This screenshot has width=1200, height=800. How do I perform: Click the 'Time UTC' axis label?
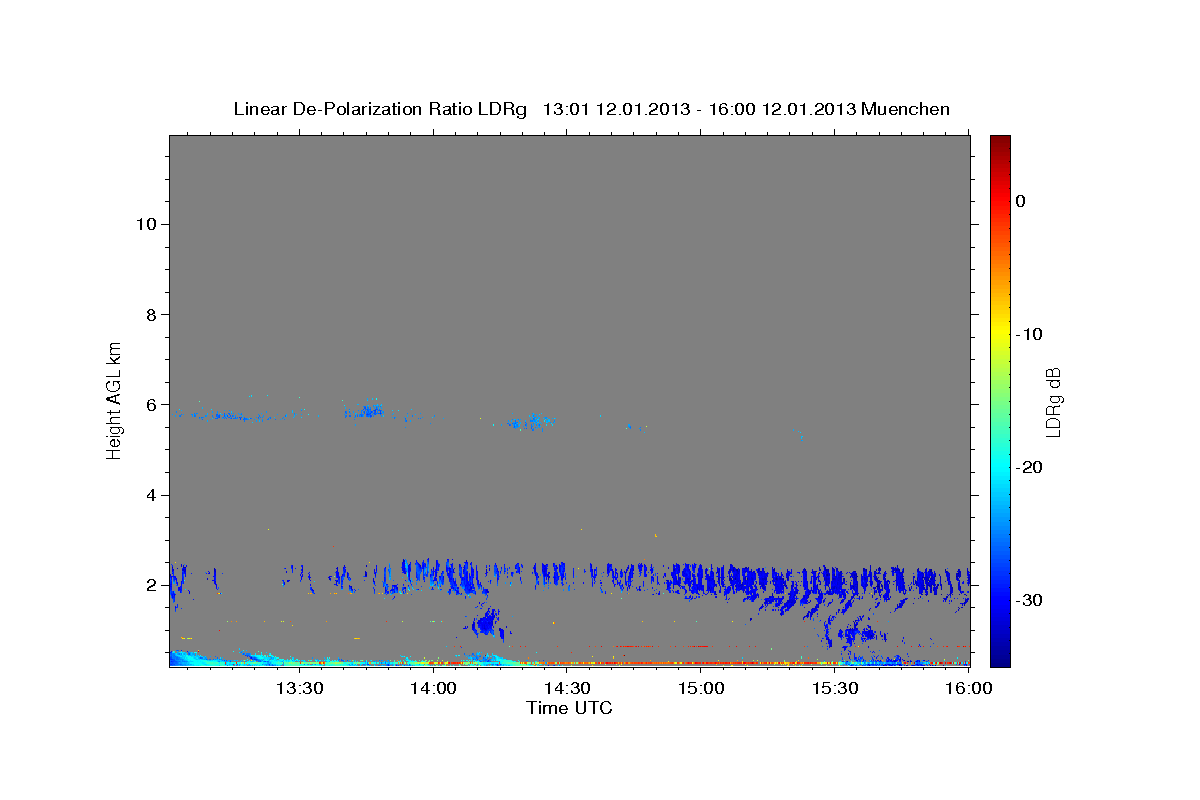point(569,708)
